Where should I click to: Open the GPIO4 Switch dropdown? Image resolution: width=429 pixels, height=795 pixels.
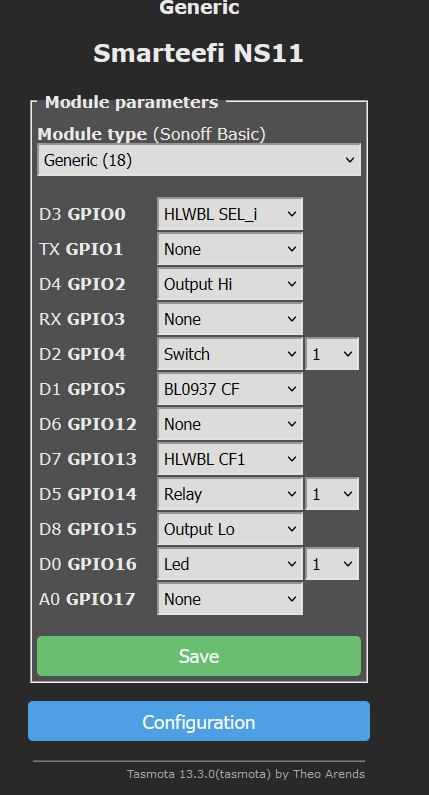[x=230, y=354]
